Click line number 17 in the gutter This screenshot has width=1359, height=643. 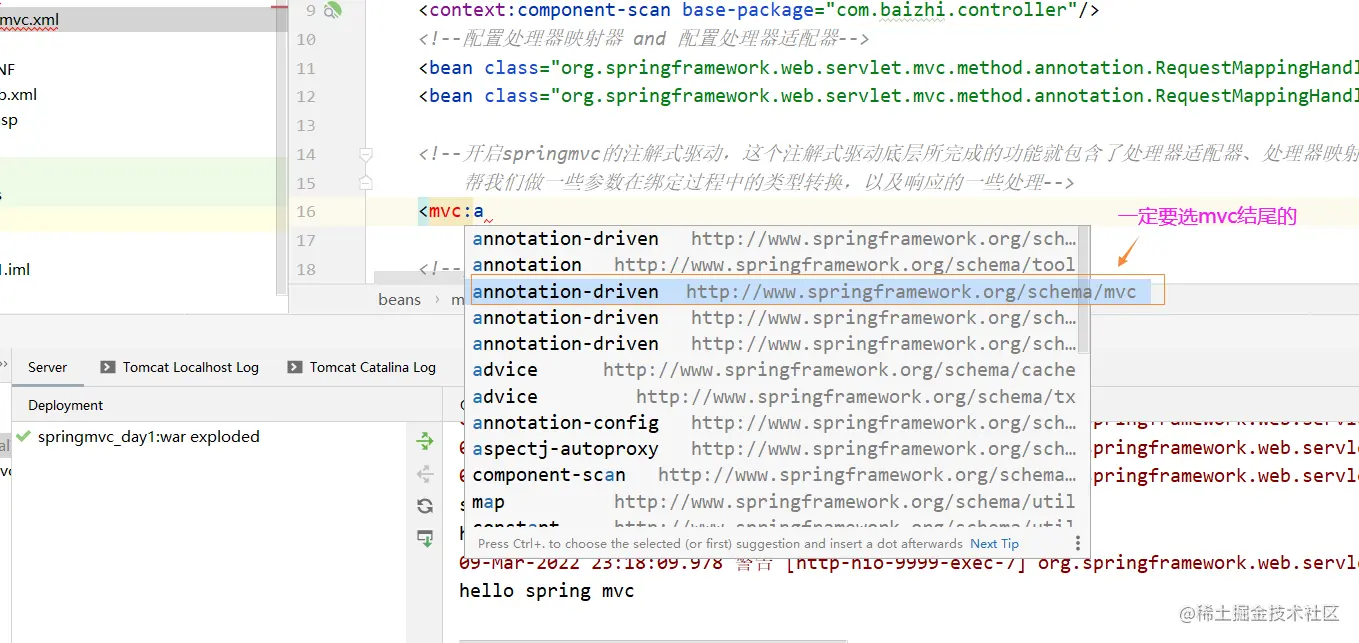[306, 241]
